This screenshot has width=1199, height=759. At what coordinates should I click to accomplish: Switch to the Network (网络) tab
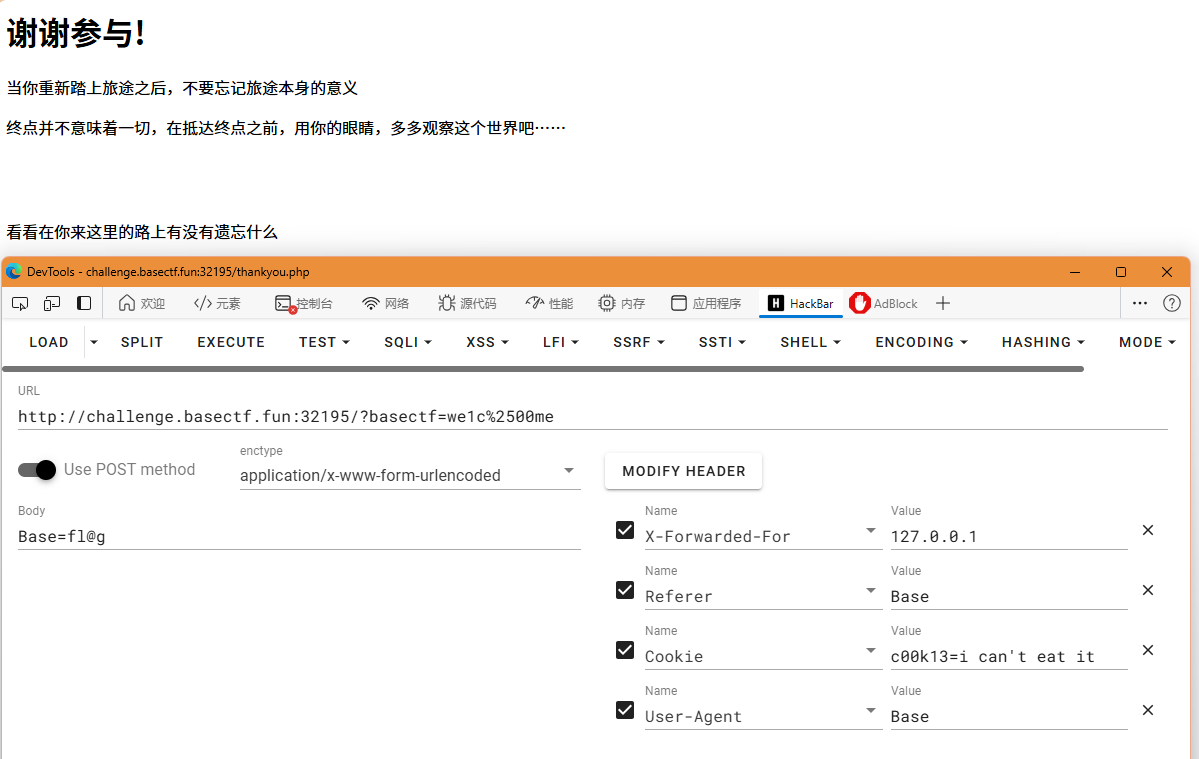click(385, 303)
